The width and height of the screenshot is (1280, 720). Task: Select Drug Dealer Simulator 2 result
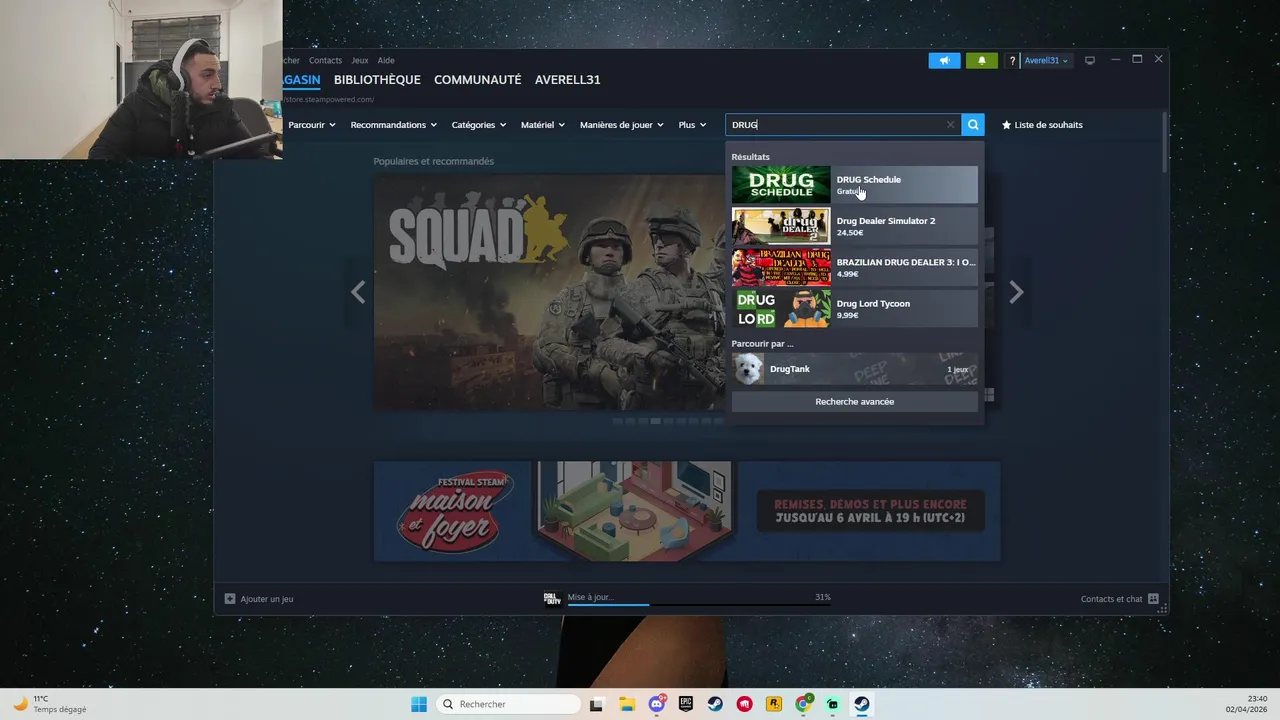[854, 226]
